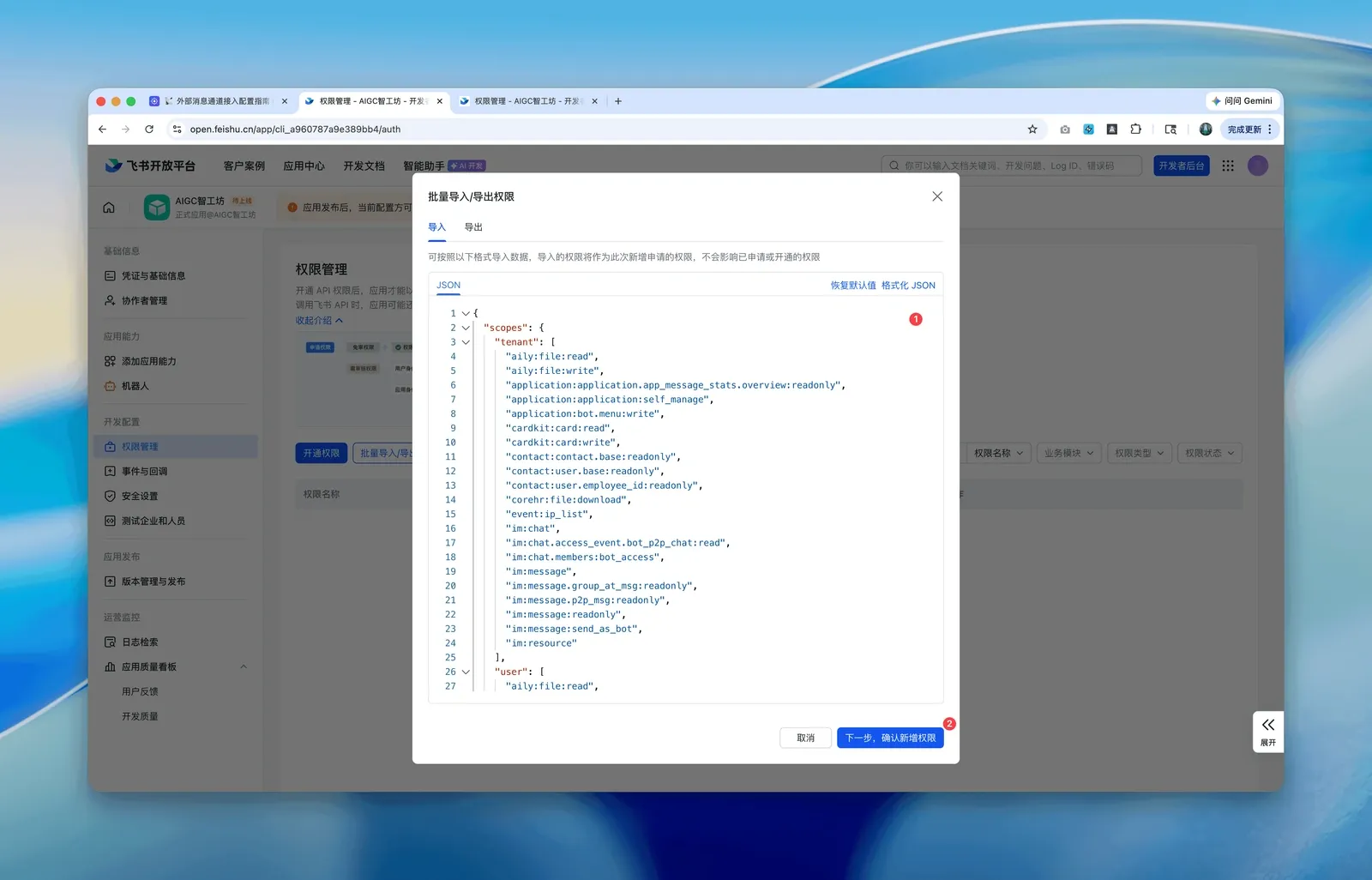
Task: Open 添加应用能力 in sidebar
Action: click(x=148, y=362)
